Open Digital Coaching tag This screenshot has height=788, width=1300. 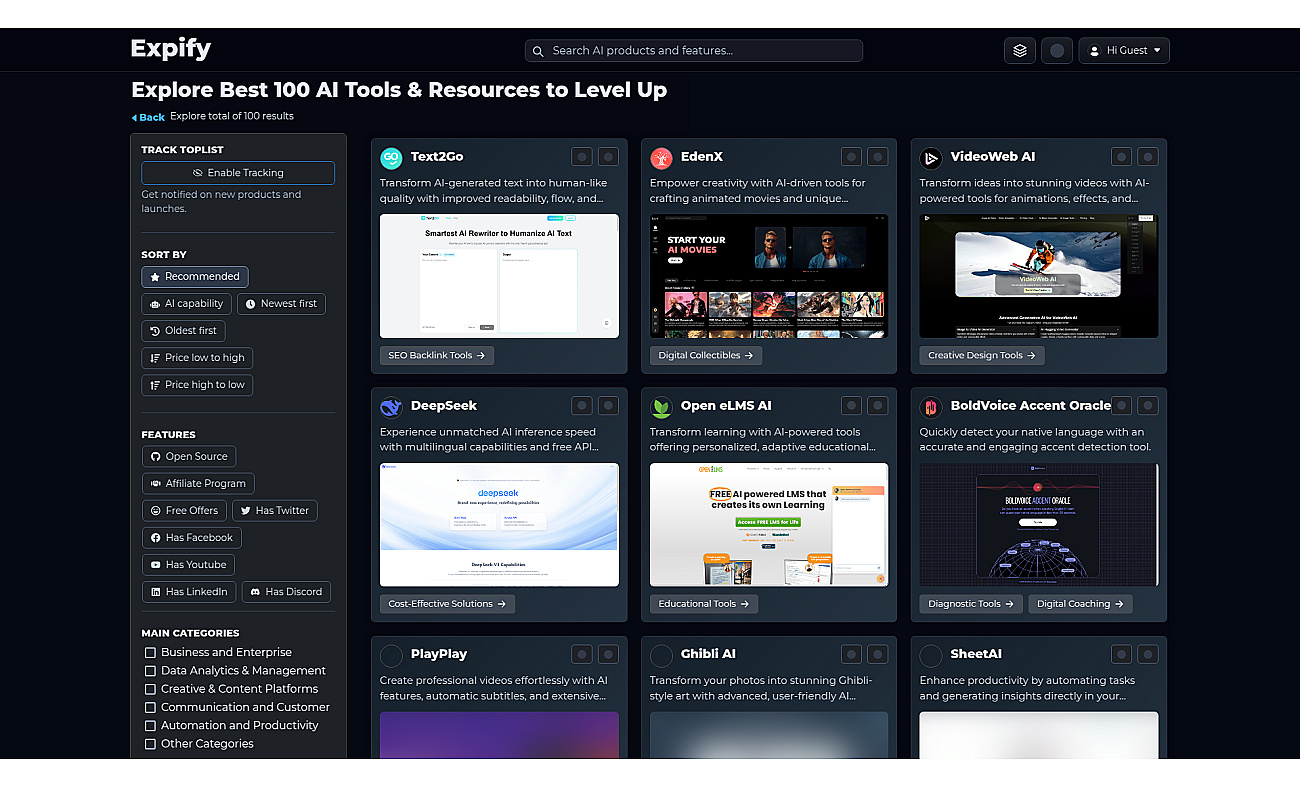[1080, 604]
